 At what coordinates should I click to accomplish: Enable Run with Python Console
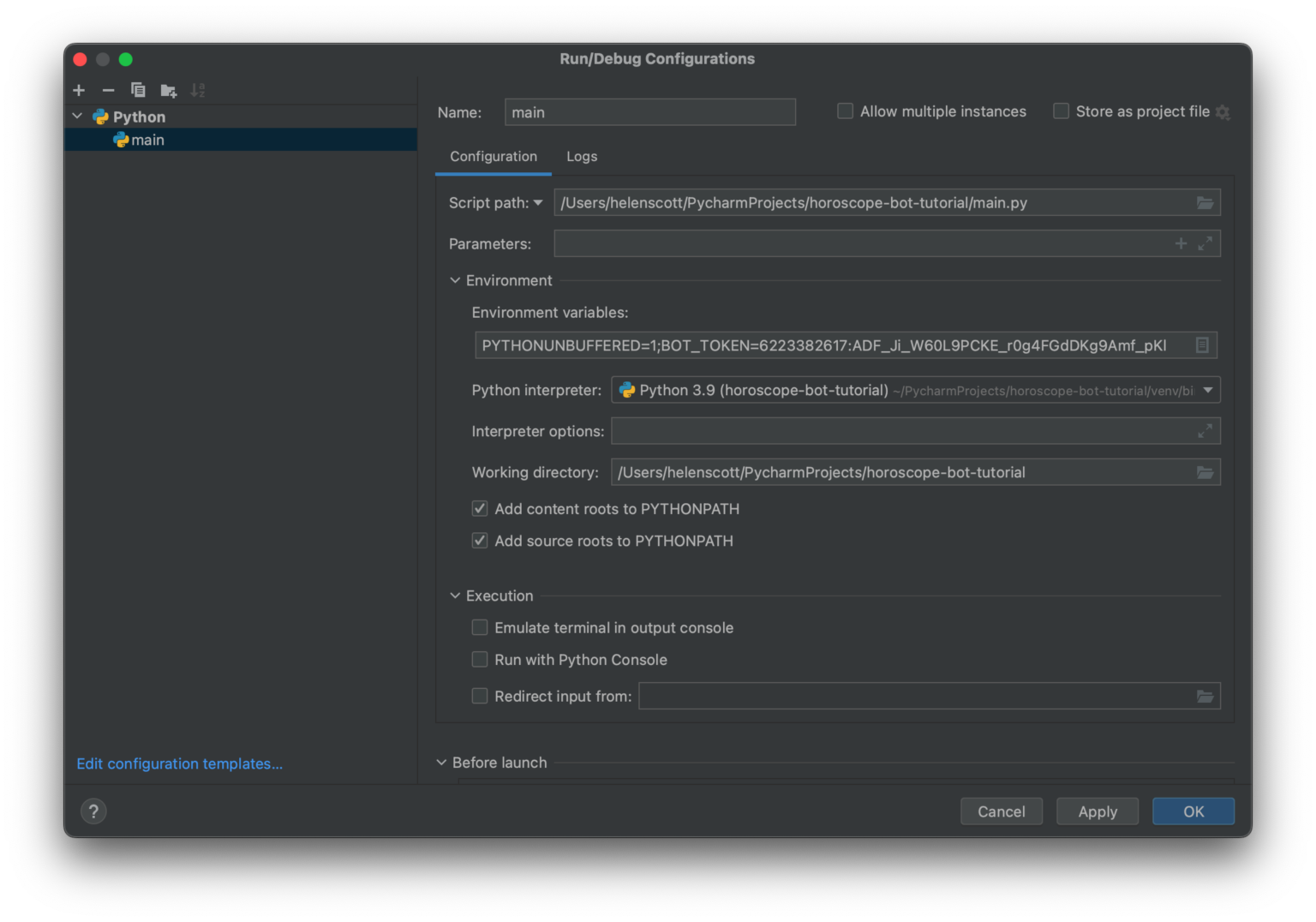point(480,659)
